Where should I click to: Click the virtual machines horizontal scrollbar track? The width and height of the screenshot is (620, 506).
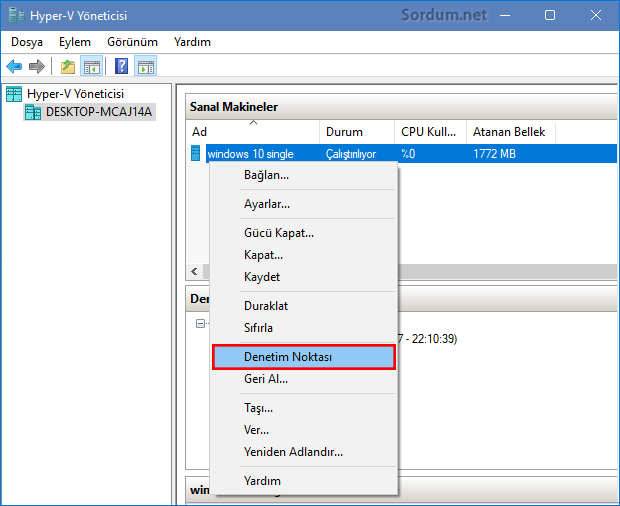click(507, 272)
